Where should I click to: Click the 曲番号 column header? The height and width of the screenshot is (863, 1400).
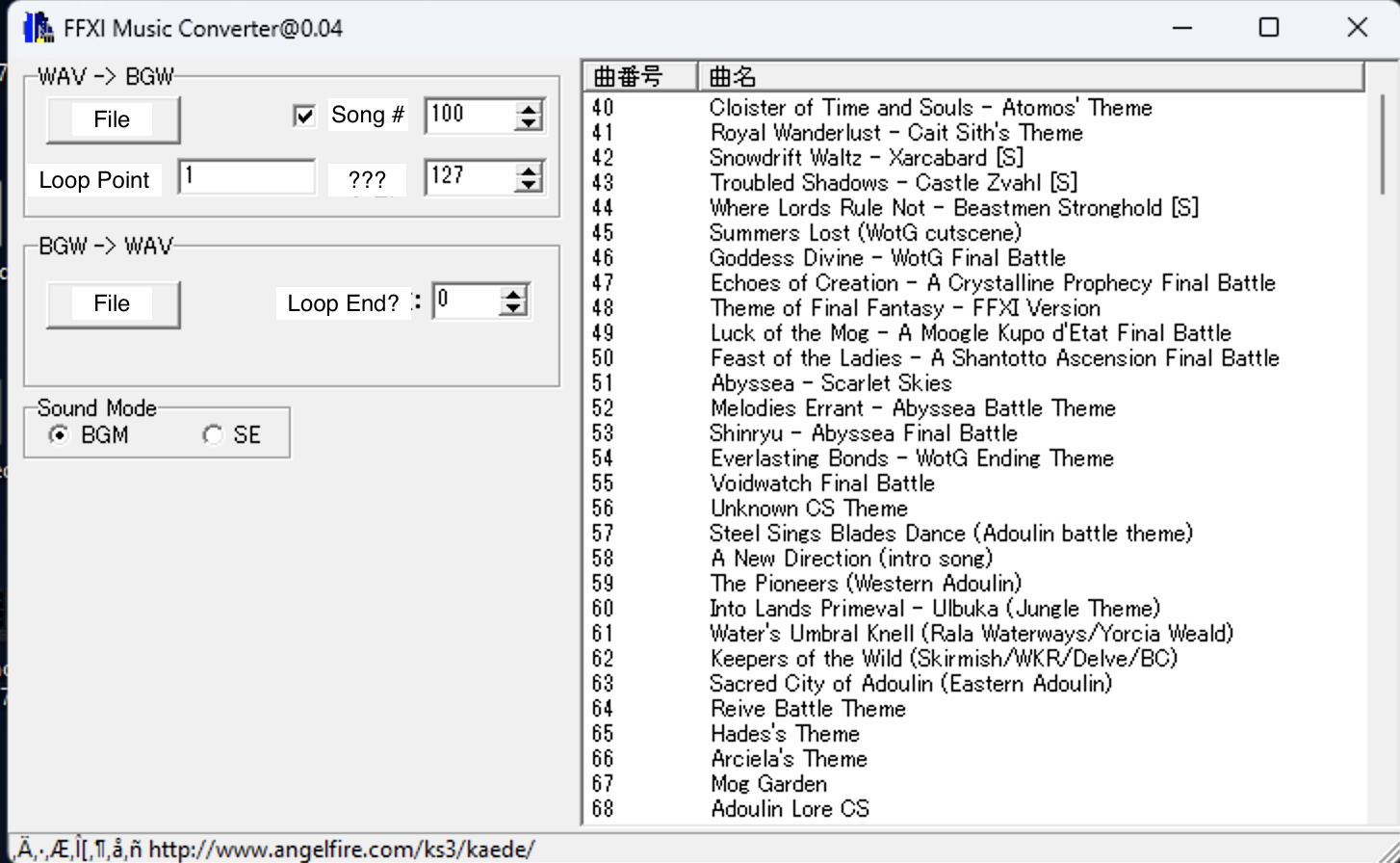(x=640, y=76)
